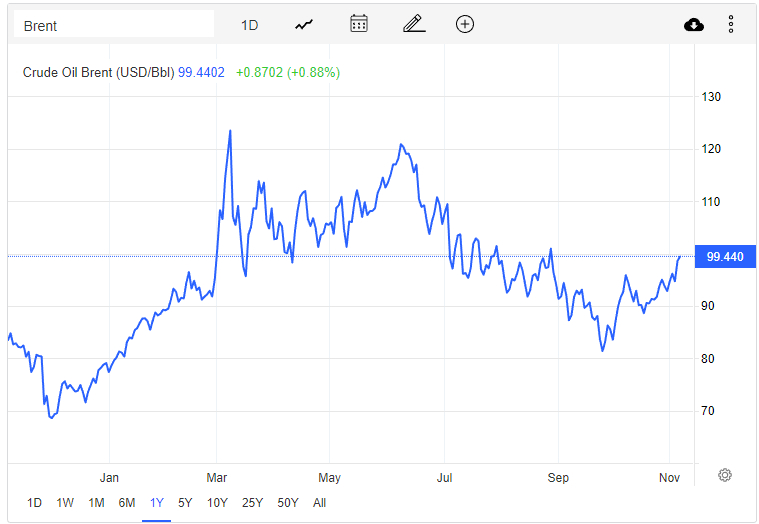Select the All time range

319,503
